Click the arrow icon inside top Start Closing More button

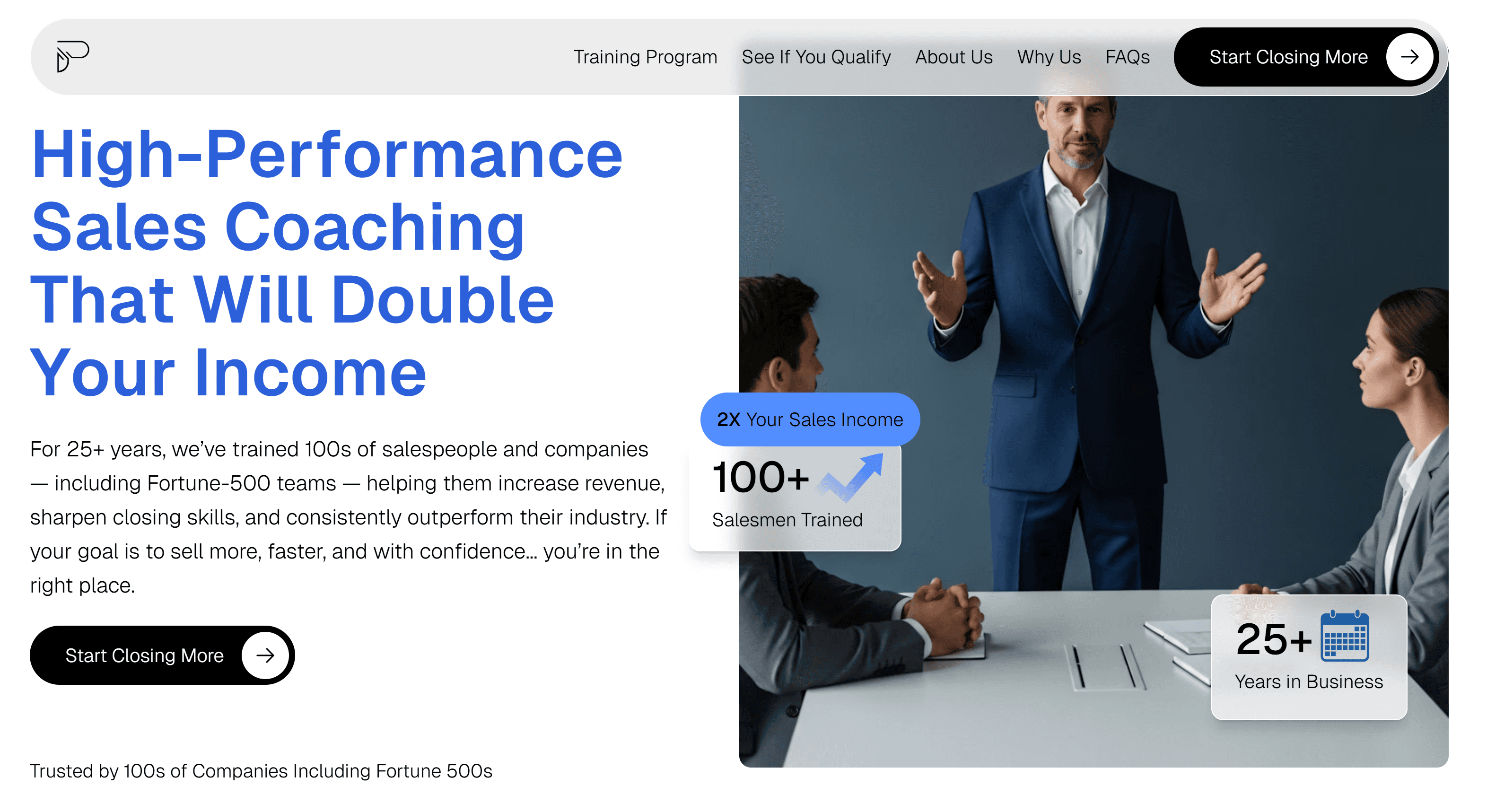tap(1409, 57)
